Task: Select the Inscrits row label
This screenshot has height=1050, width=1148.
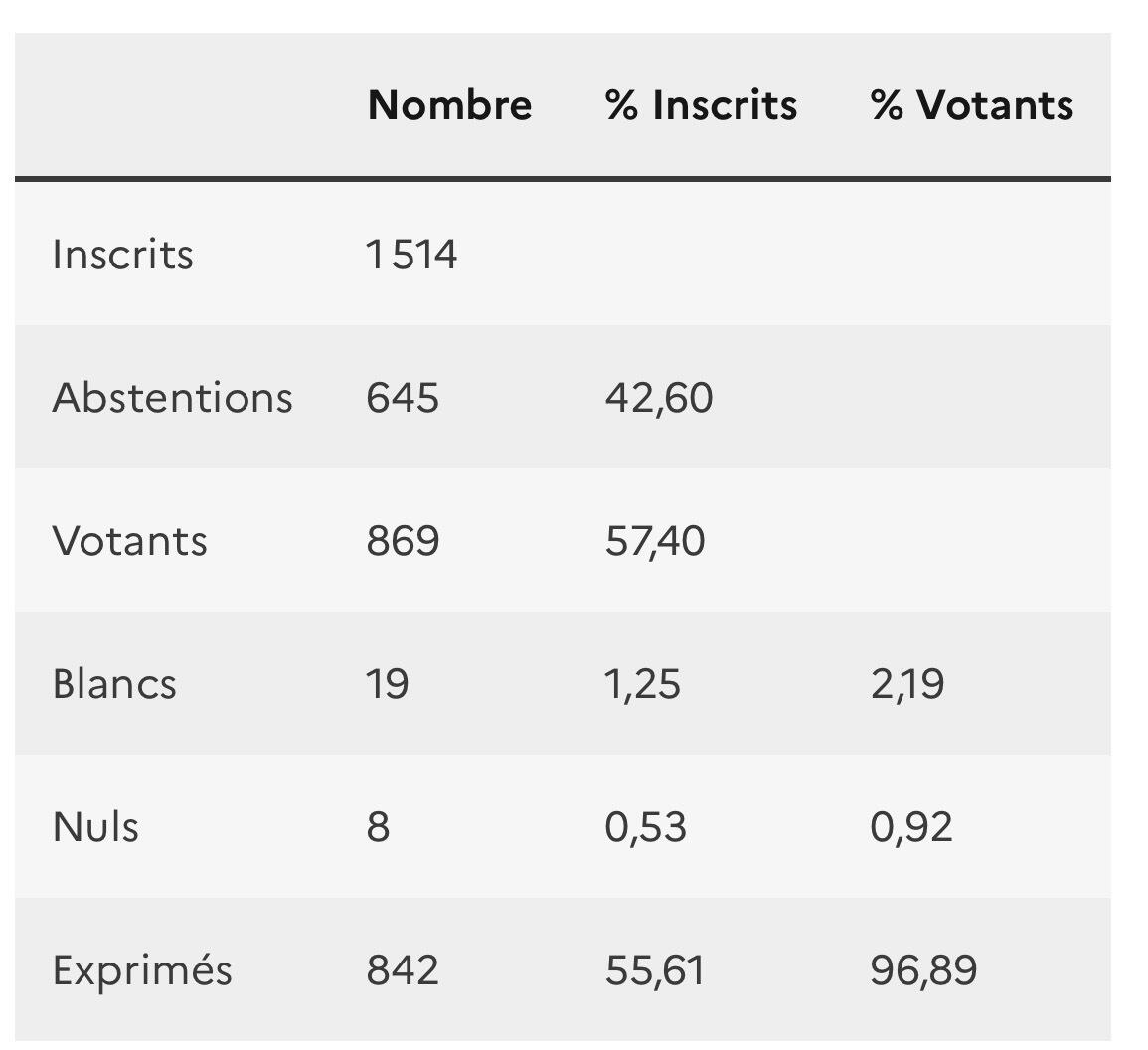Action: click(x=122, y=255)
